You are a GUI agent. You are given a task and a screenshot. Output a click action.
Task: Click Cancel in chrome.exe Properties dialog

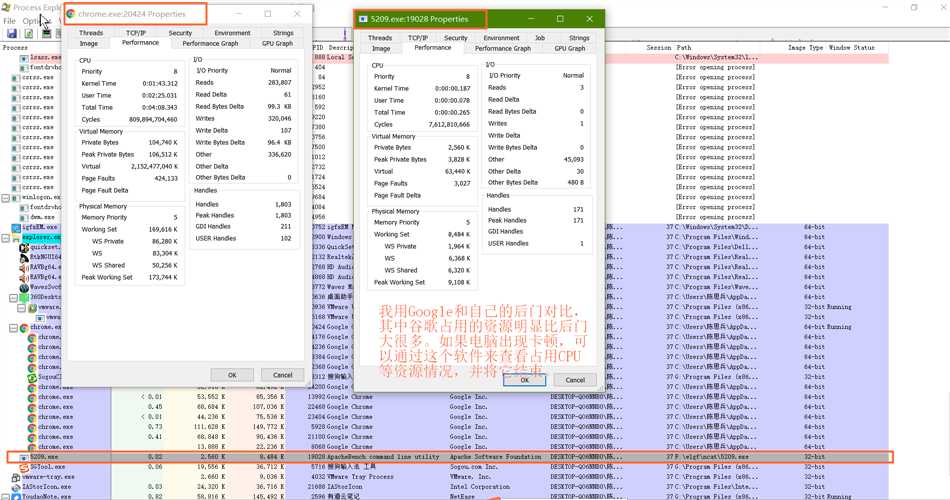(x=282, y=375)
